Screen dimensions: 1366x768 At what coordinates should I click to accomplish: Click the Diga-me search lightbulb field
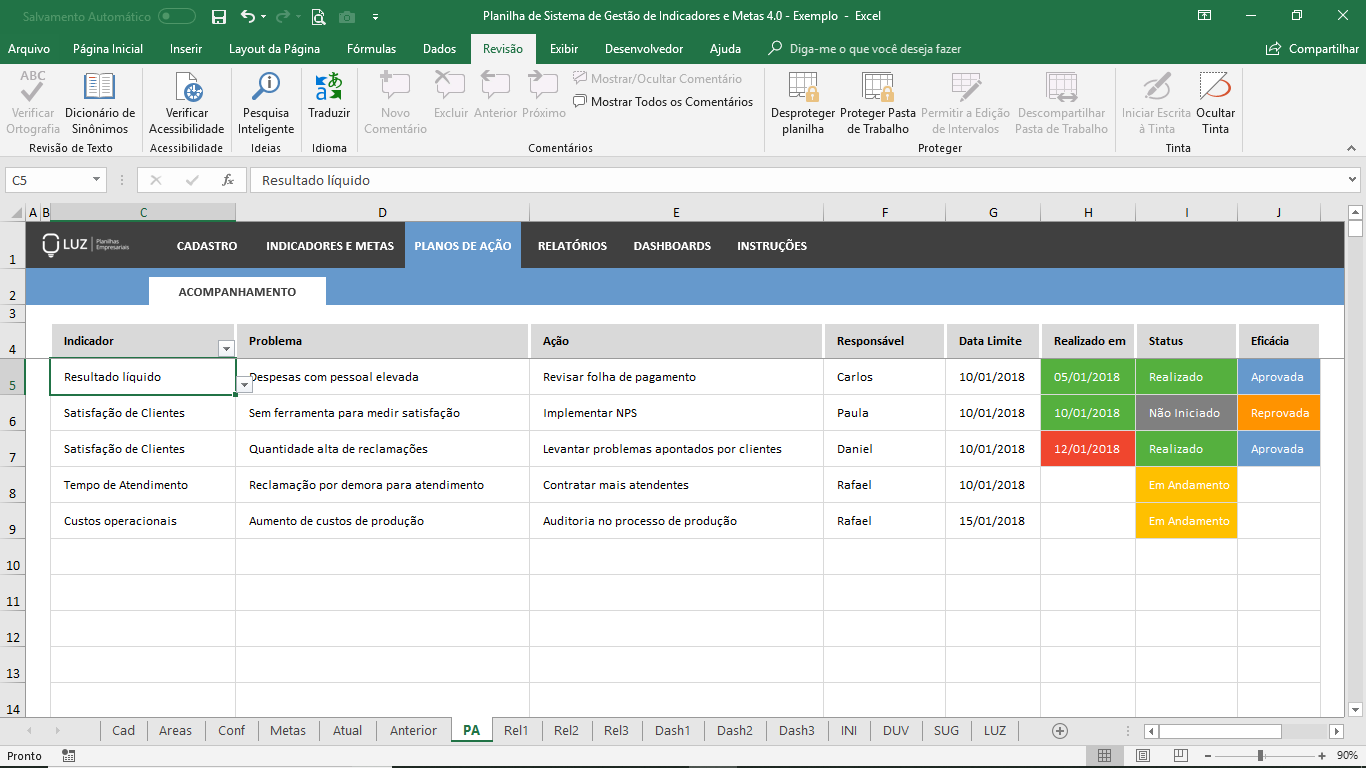click(x=863, y=49)
